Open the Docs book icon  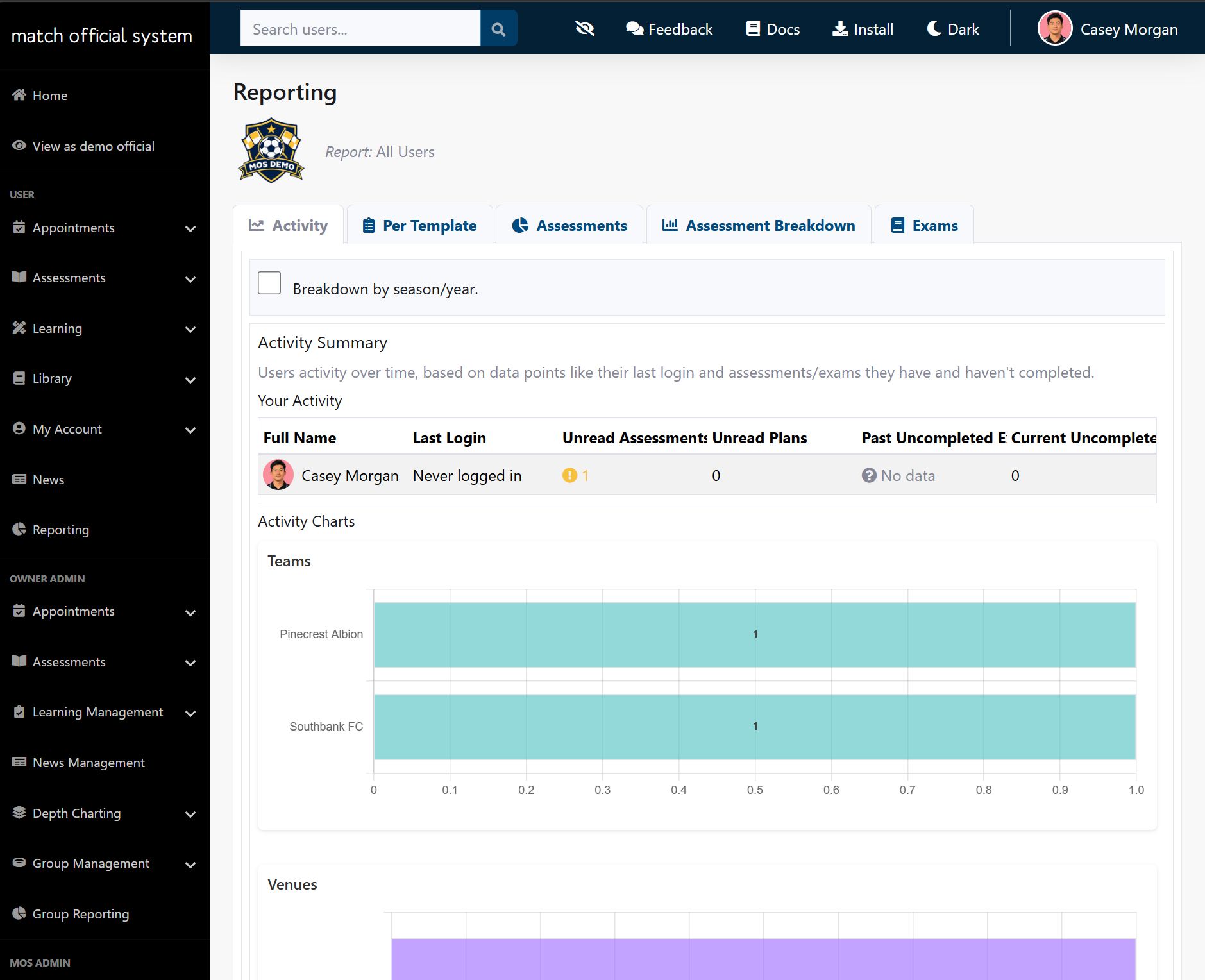pyautogui.click(x=753, y=29)
